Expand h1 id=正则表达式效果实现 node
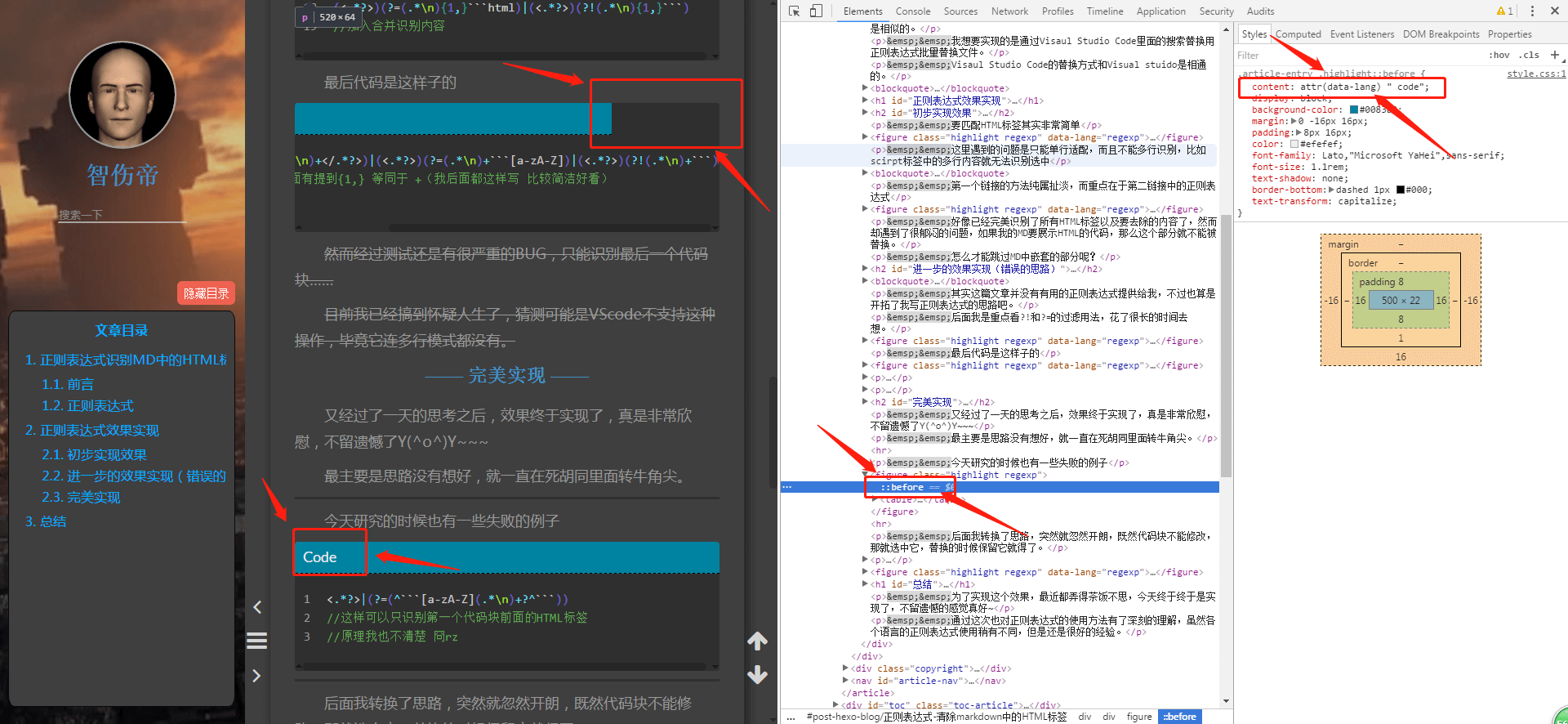The width and height of the screenshot is (1568, 724). 866,101
